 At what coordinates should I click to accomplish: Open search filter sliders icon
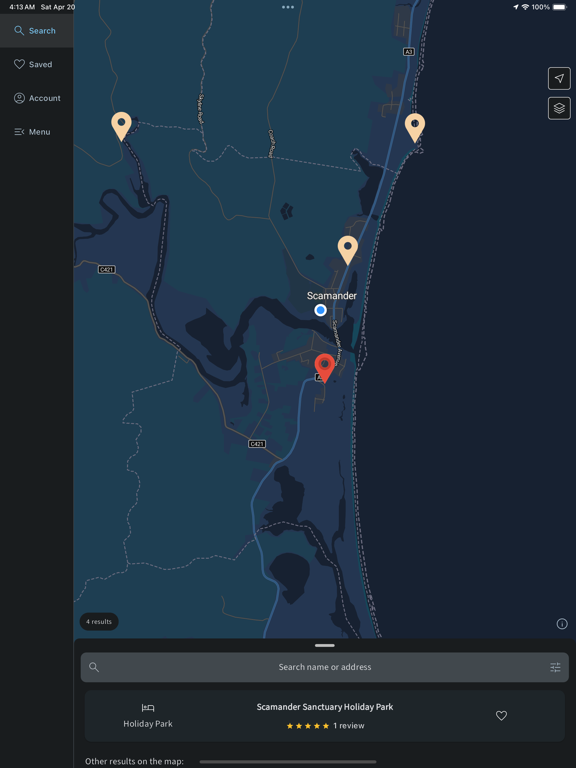(x=555, y=667)
